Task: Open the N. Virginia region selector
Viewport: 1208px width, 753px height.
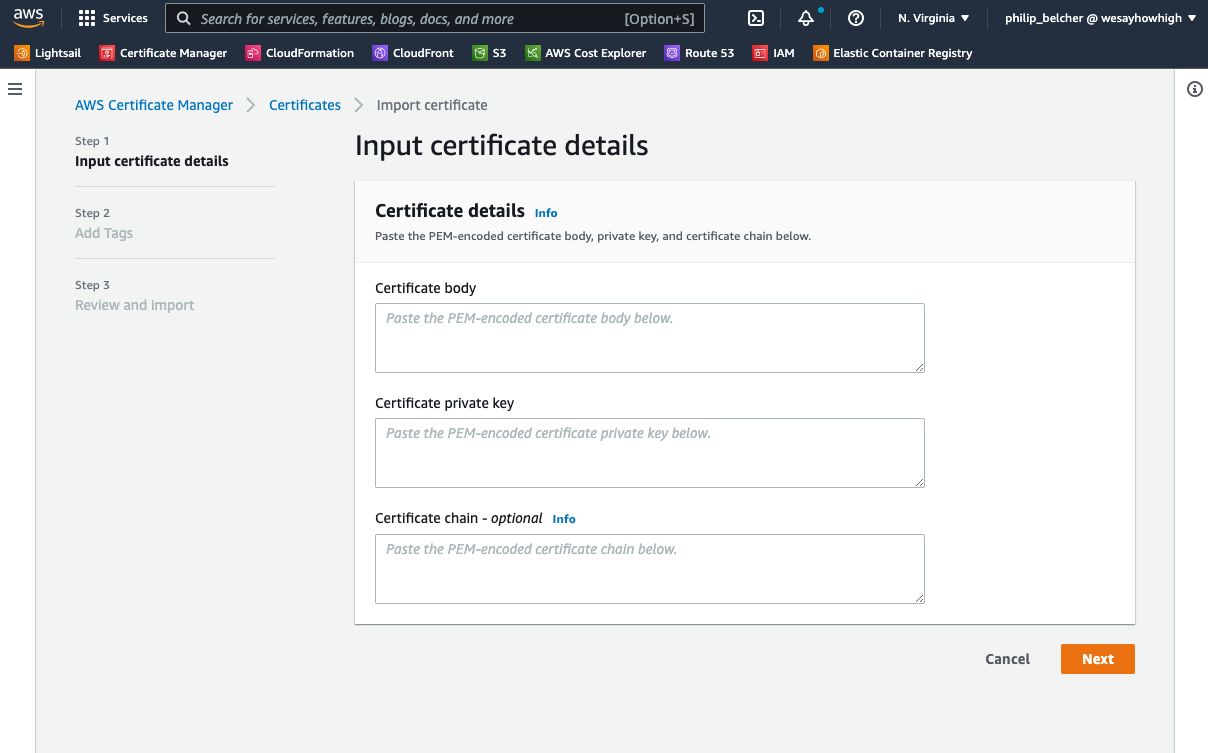Action: tap(931, 17)
